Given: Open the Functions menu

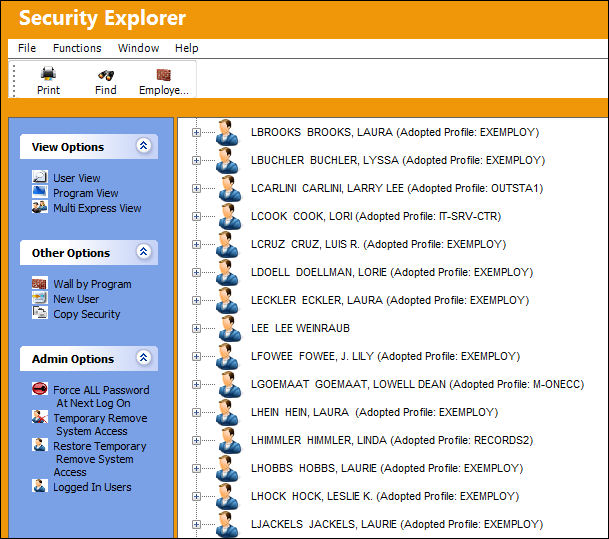Looking at the screenshot, I should point(77,48).
